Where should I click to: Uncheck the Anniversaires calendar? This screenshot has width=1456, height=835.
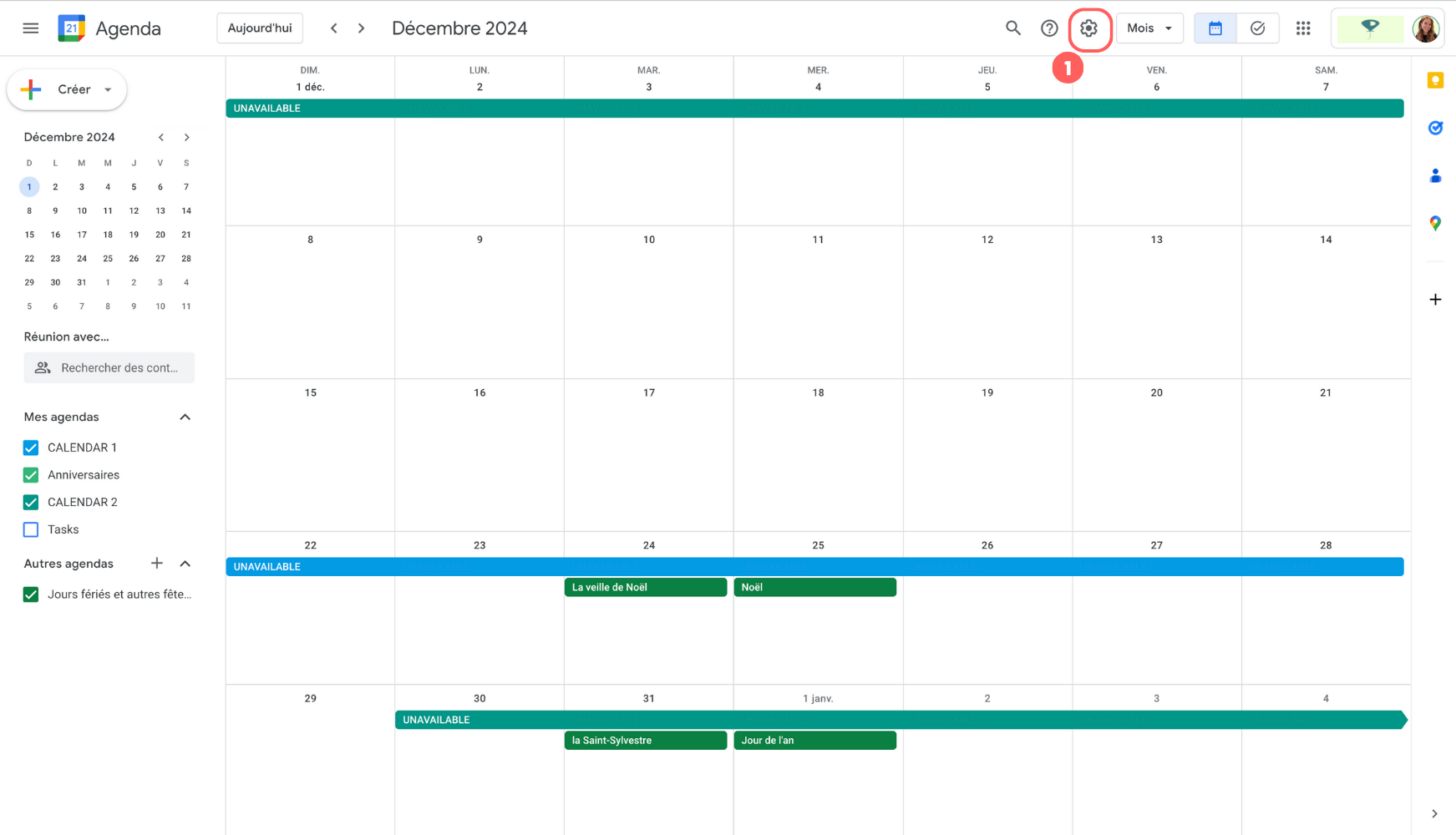coord(31,475)
